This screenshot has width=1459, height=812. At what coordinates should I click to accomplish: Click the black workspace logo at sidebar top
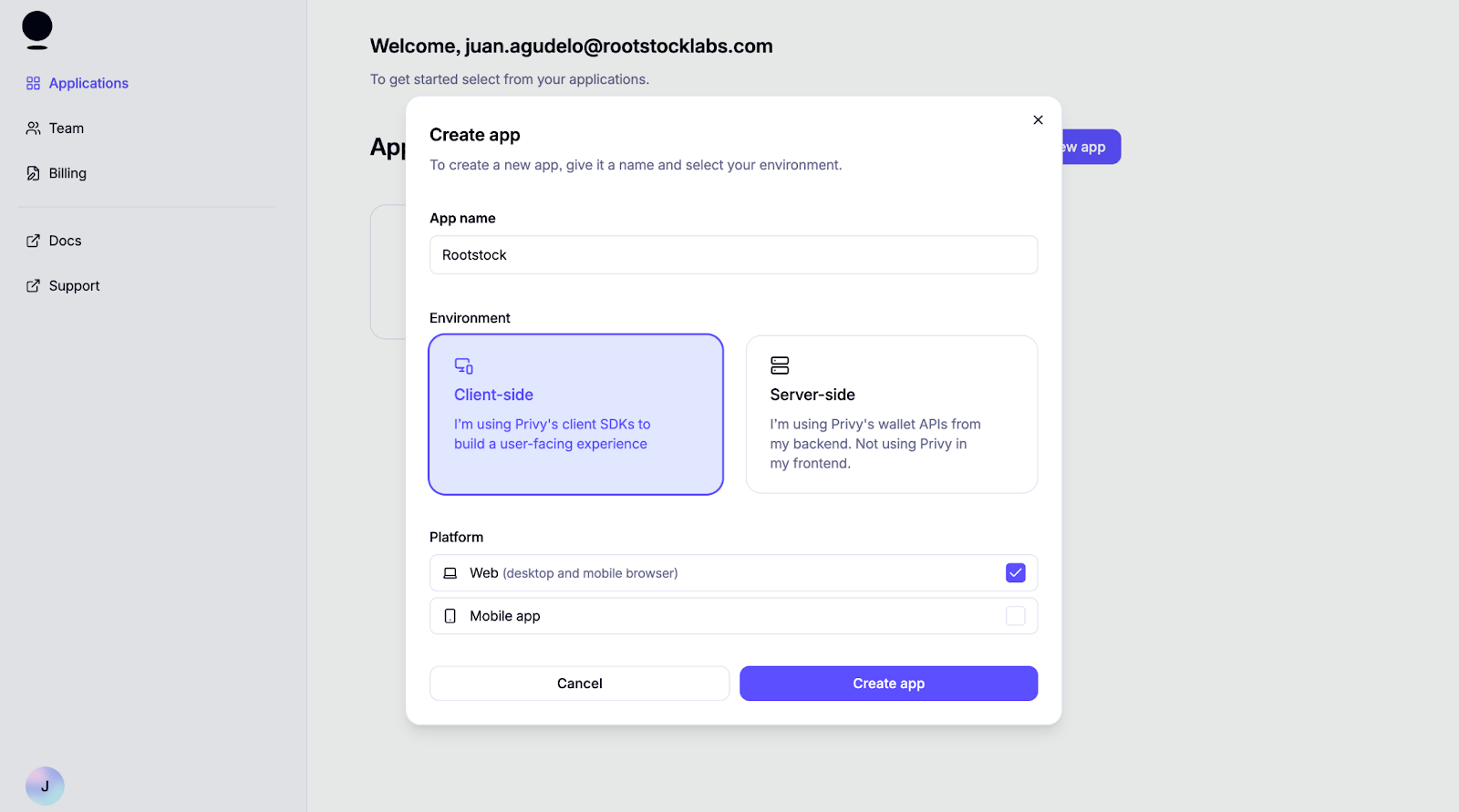[36, 26]
